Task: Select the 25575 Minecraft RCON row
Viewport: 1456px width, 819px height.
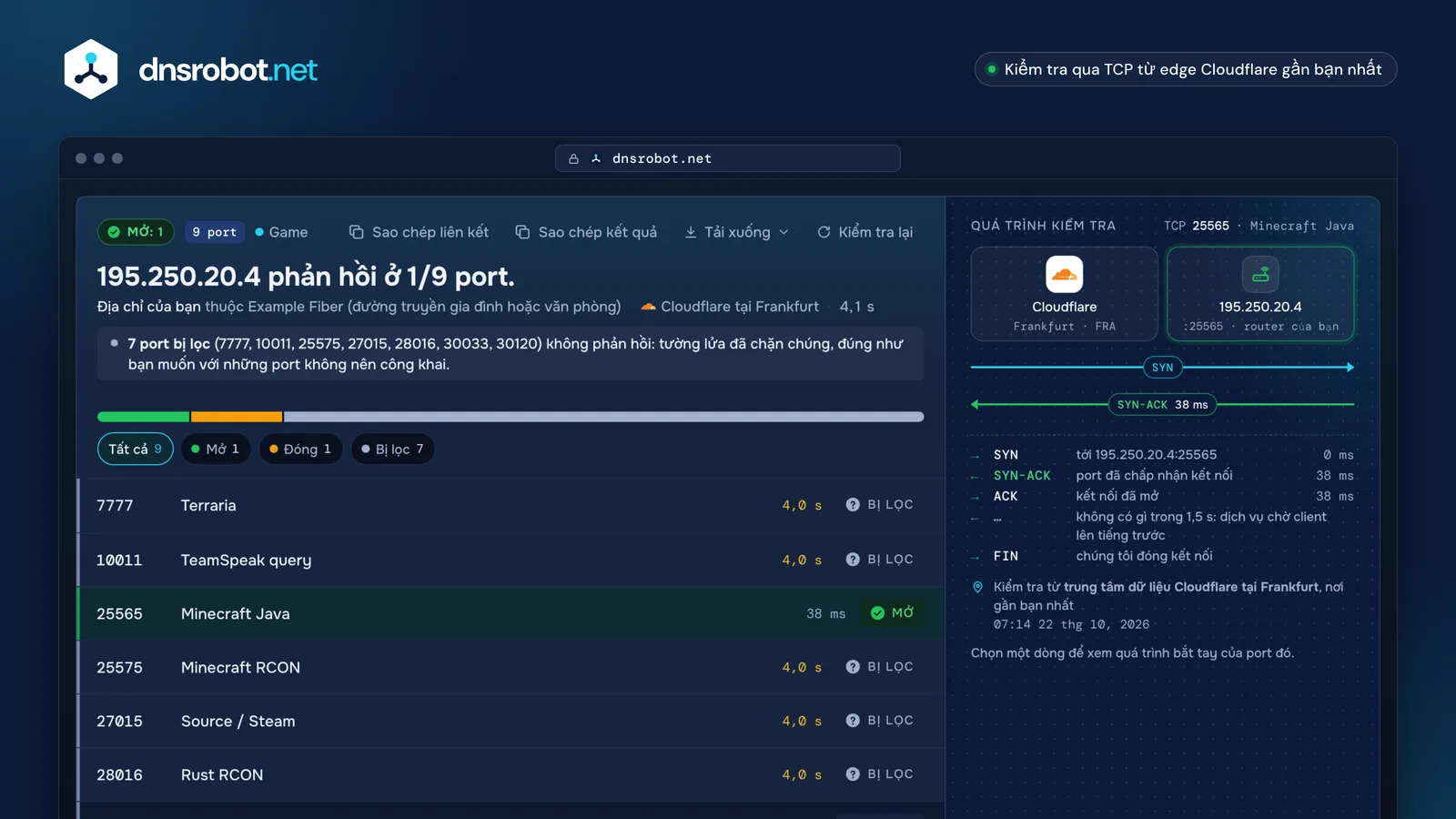Action: (511, 667)
